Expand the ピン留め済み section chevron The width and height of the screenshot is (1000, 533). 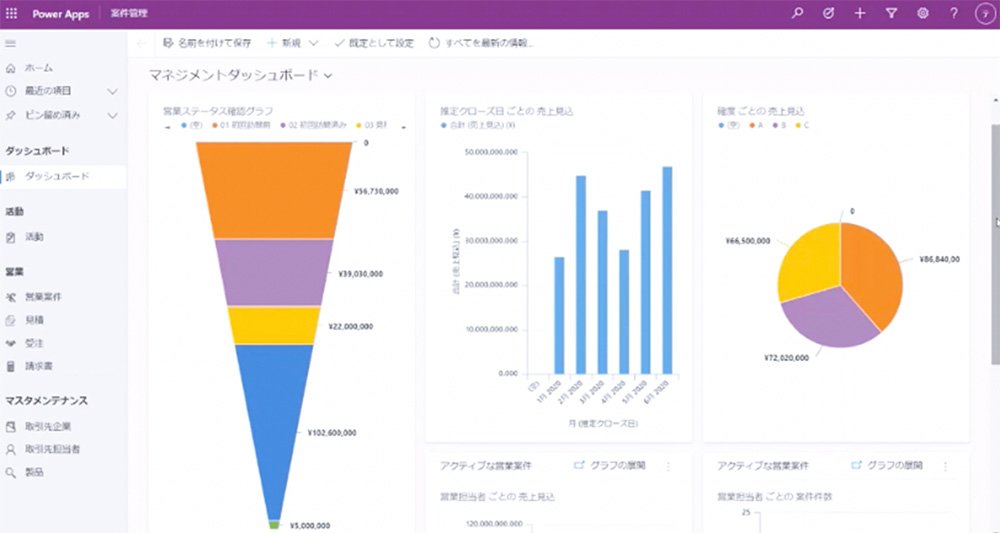pos(112,116)
